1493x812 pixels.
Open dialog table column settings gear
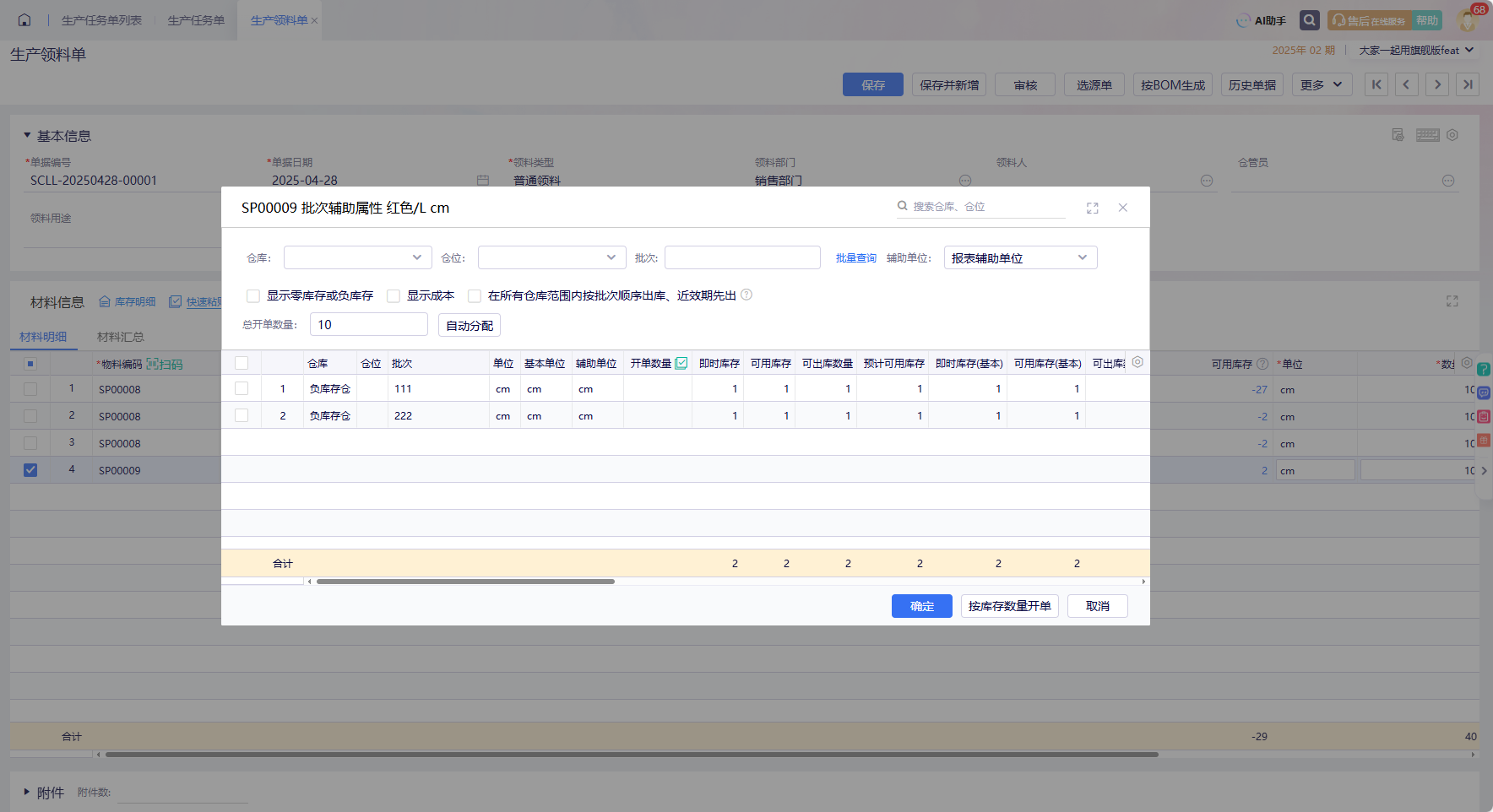1137,362
